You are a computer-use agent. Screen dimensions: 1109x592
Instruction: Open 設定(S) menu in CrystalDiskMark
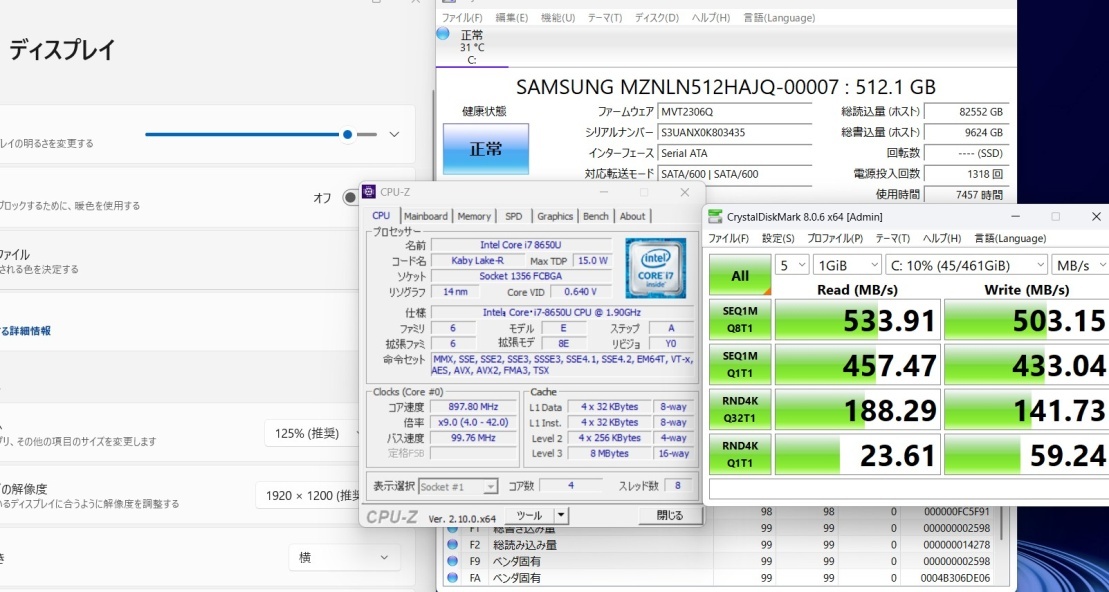click(x=778, y=238)
